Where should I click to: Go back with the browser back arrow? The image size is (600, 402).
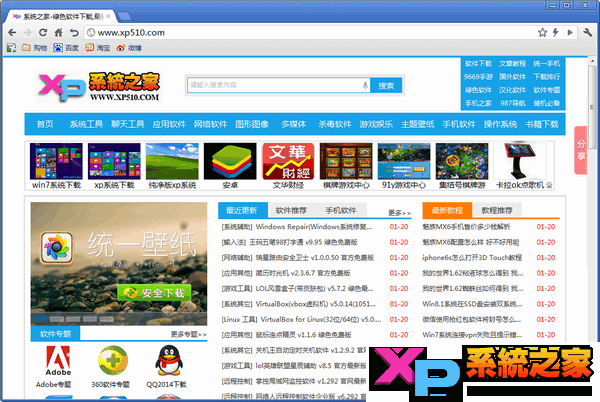(x=12, y=33)
